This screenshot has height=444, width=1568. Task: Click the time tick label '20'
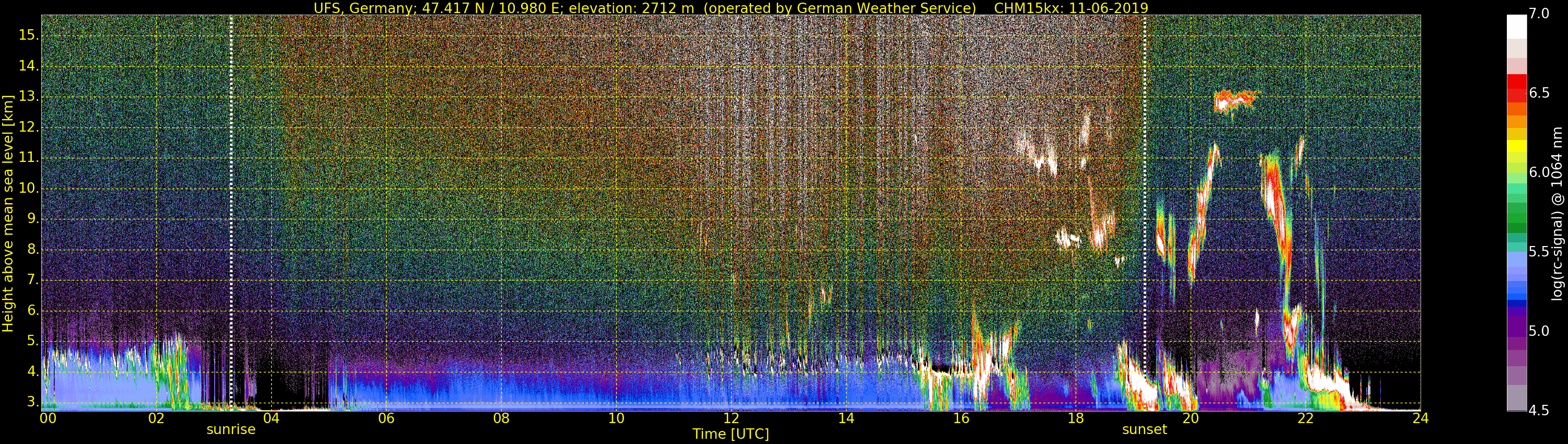pyautogui.click(x=1191, y=418)
